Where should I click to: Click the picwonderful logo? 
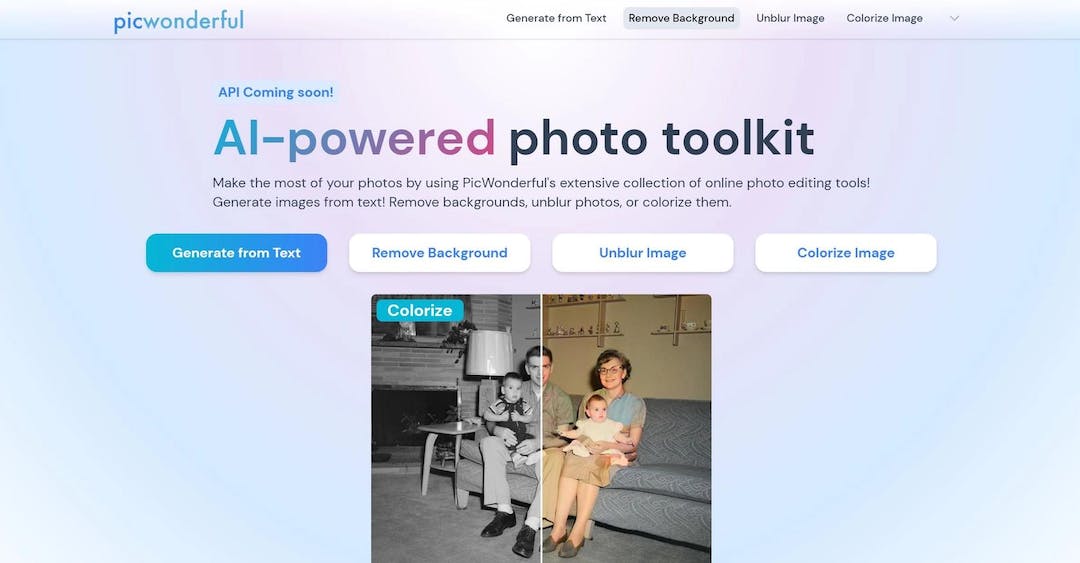pos(179,21)
